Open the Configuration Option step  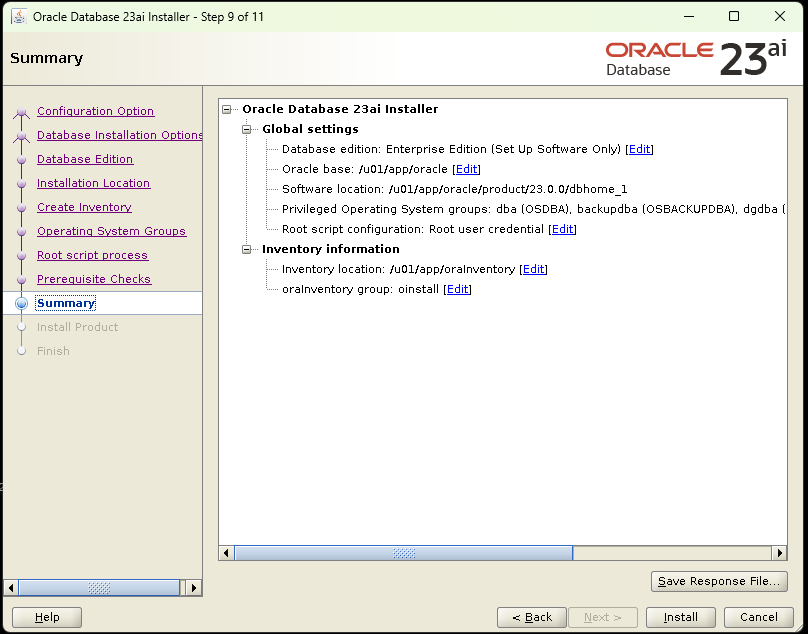click(x=95, y=111)
